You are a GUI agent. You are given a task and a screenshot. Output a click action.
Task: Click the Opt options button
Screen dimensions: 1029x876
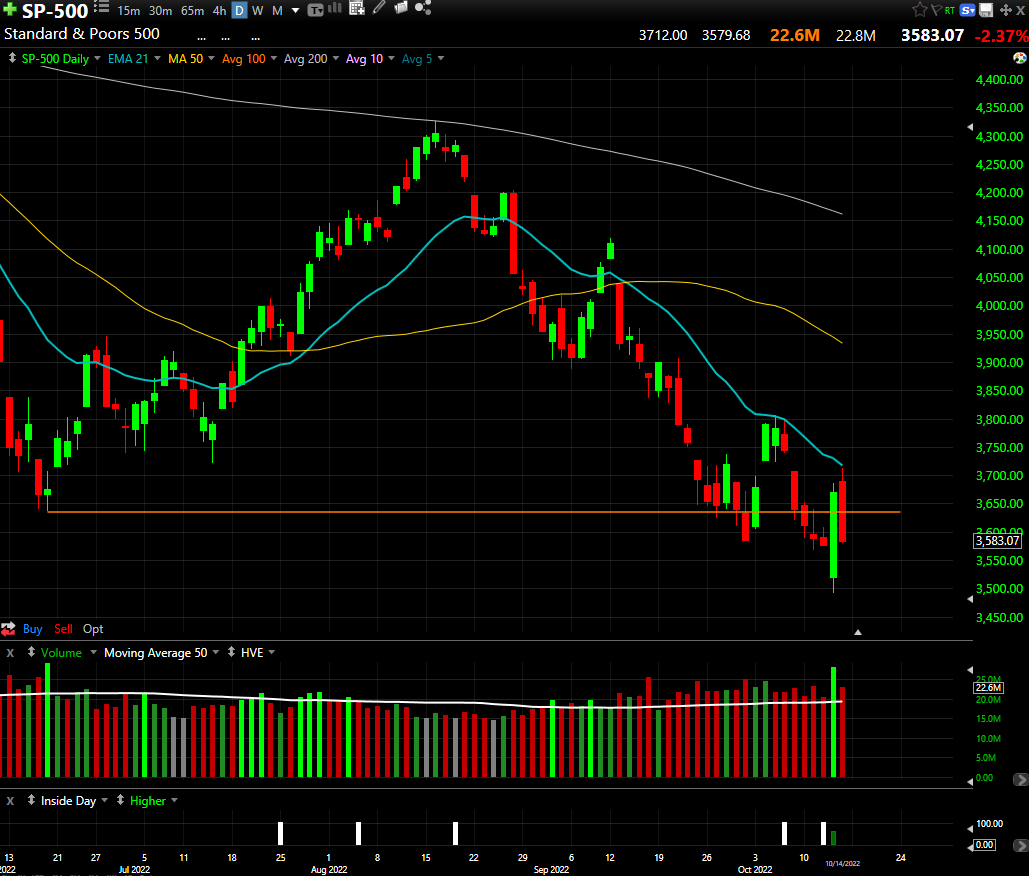pyautogui.click(x=93, y=629)
